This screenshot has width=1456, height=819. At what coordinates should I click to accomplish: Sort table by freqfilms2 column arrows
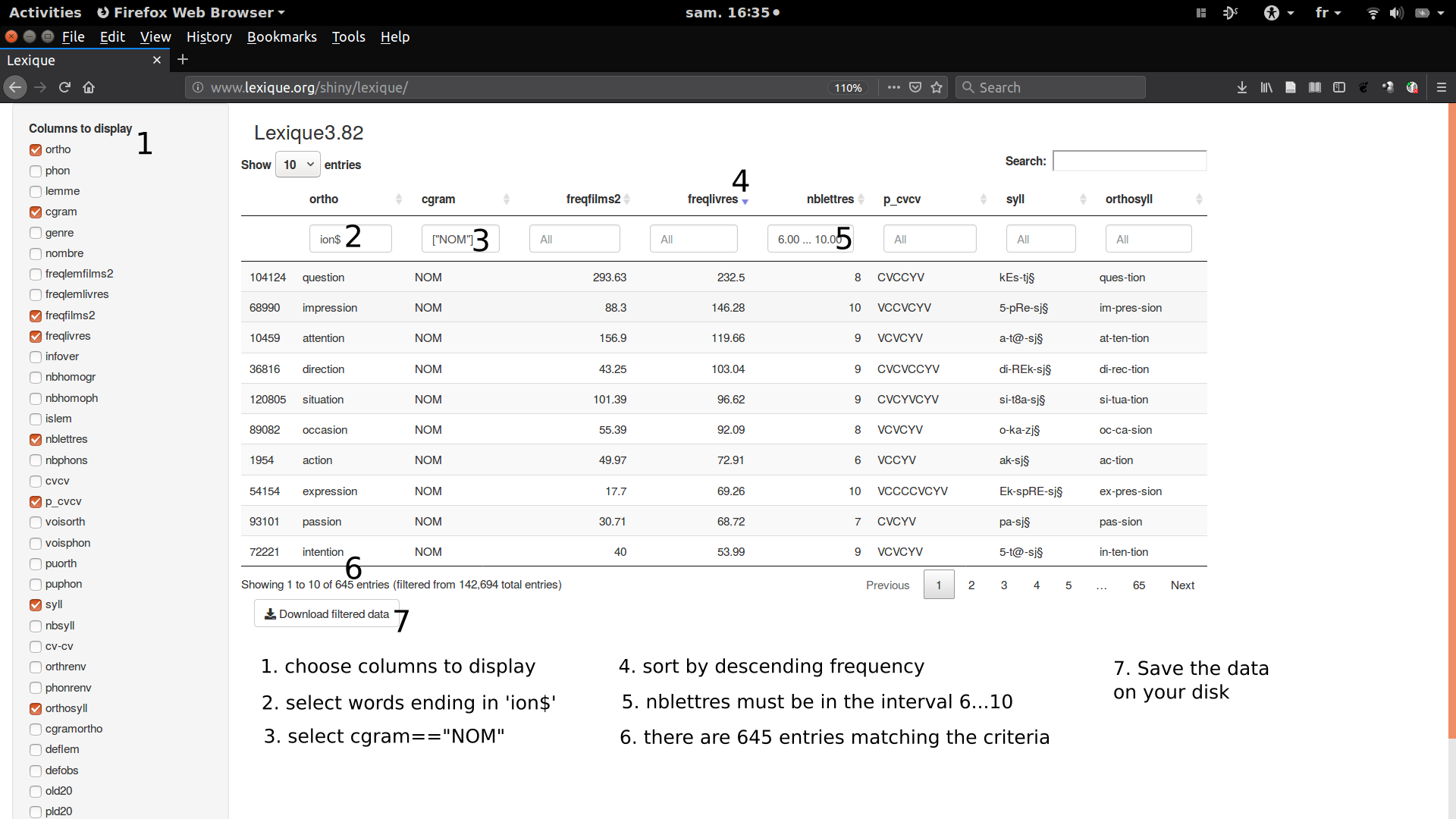tap(627, 199)
